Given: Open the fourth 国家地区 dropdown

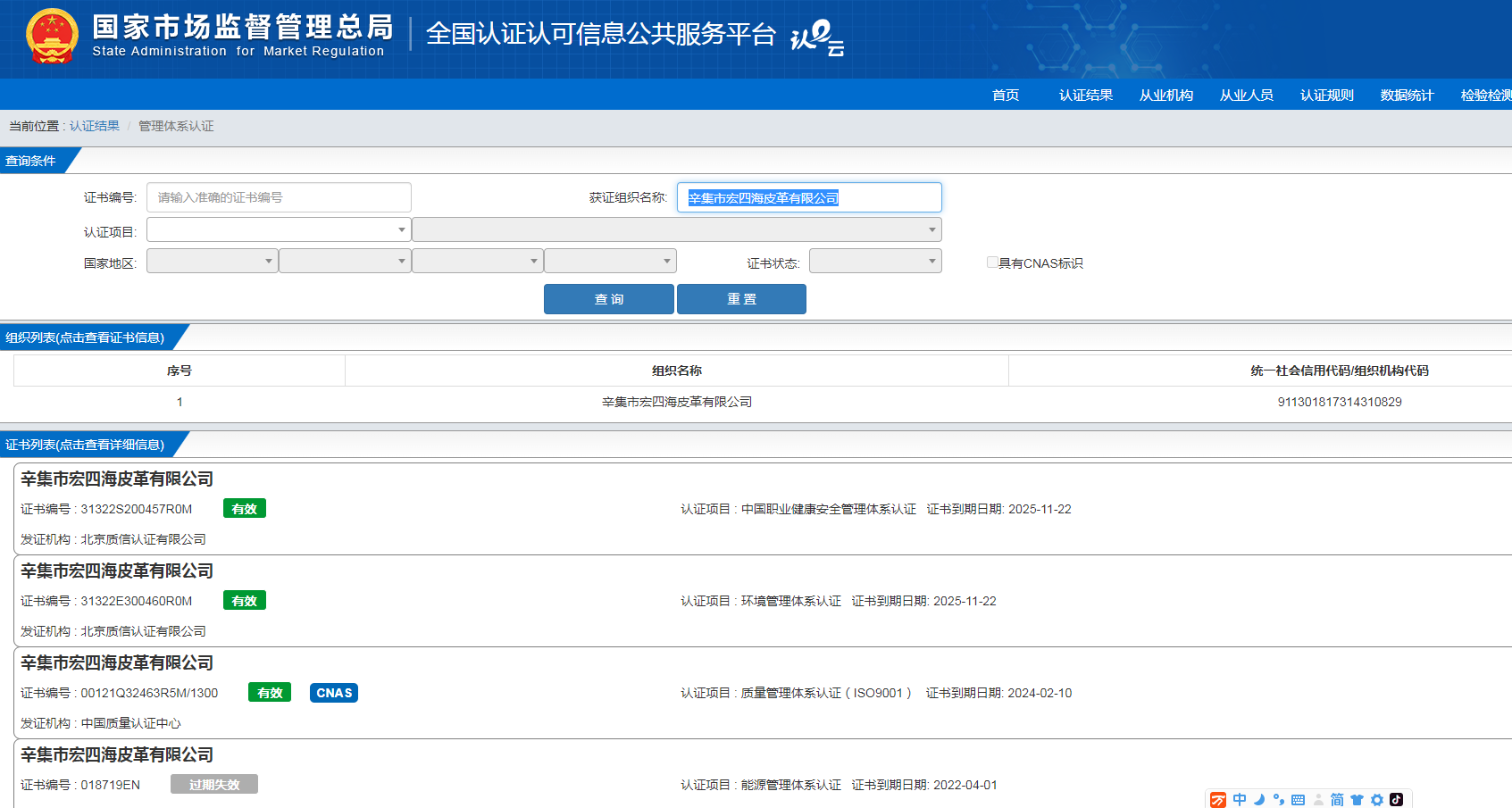Looking at the screenshot, I should click(x=610, y=261).
